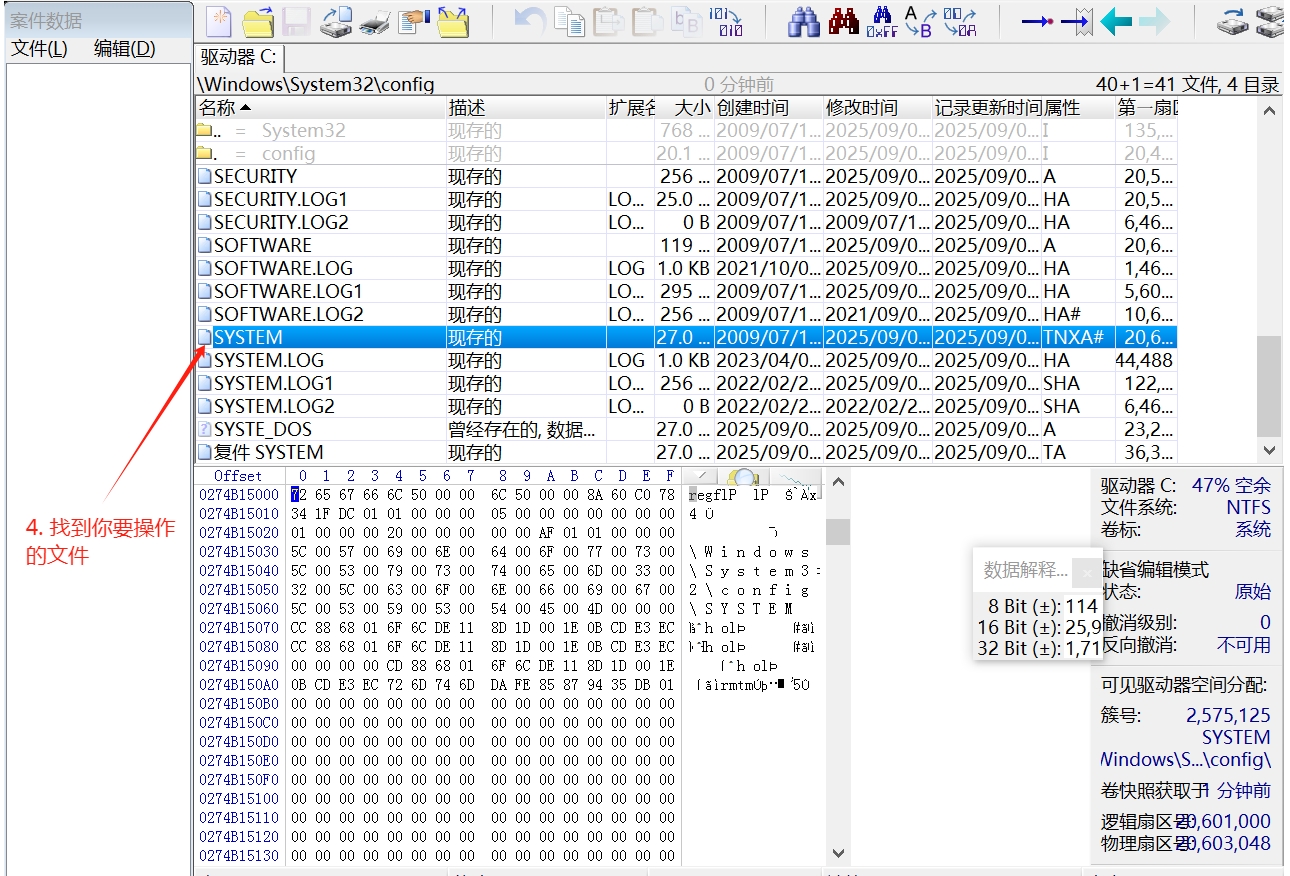Switch to the 驱动器 C: tab
This screenshot has width=1290, height=876.
coord(238,57)
